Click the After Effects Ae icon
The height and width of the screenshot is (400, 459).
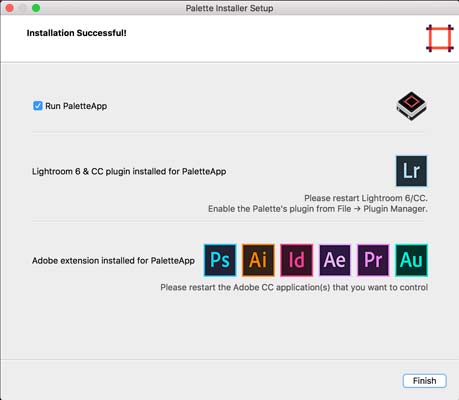(335, 260)
